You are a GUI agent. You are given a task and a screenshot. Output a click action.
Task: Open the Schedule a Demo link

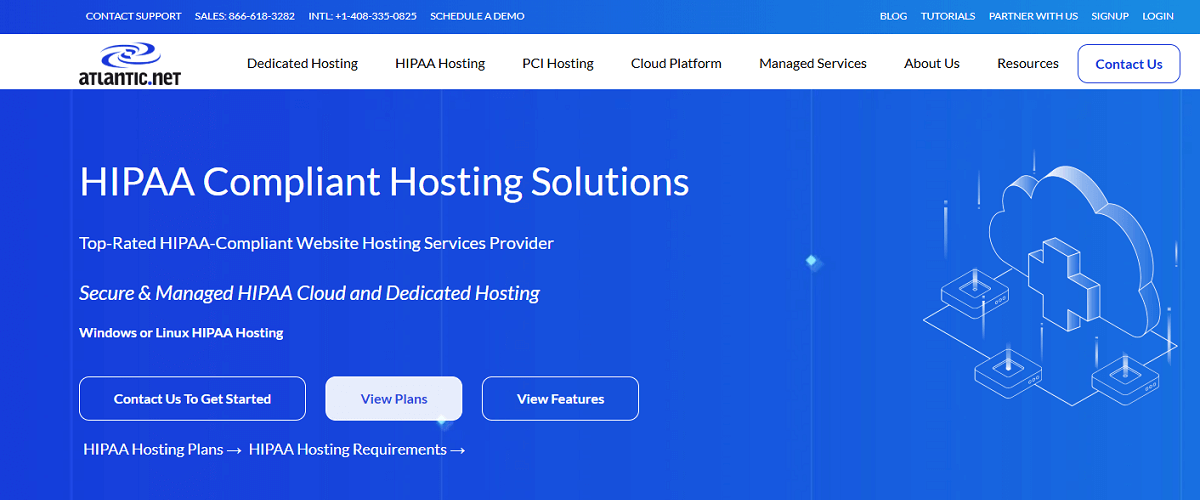click(x=477, y=16)
